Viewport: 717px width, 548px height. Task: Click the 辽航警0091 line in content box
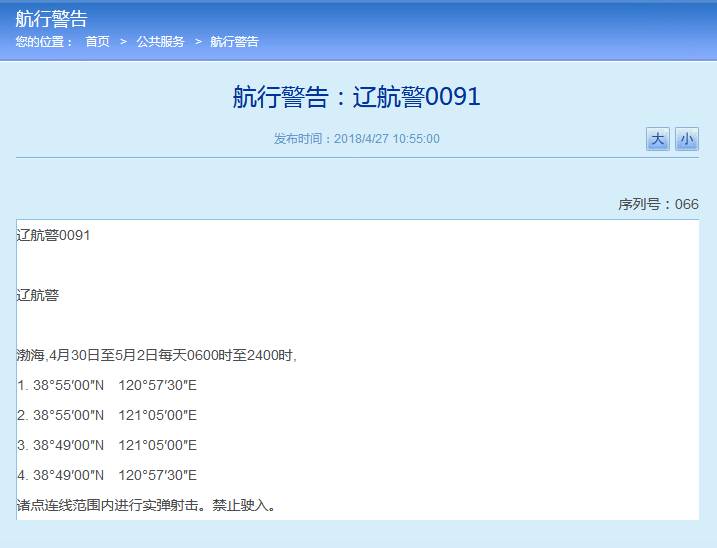54,235
